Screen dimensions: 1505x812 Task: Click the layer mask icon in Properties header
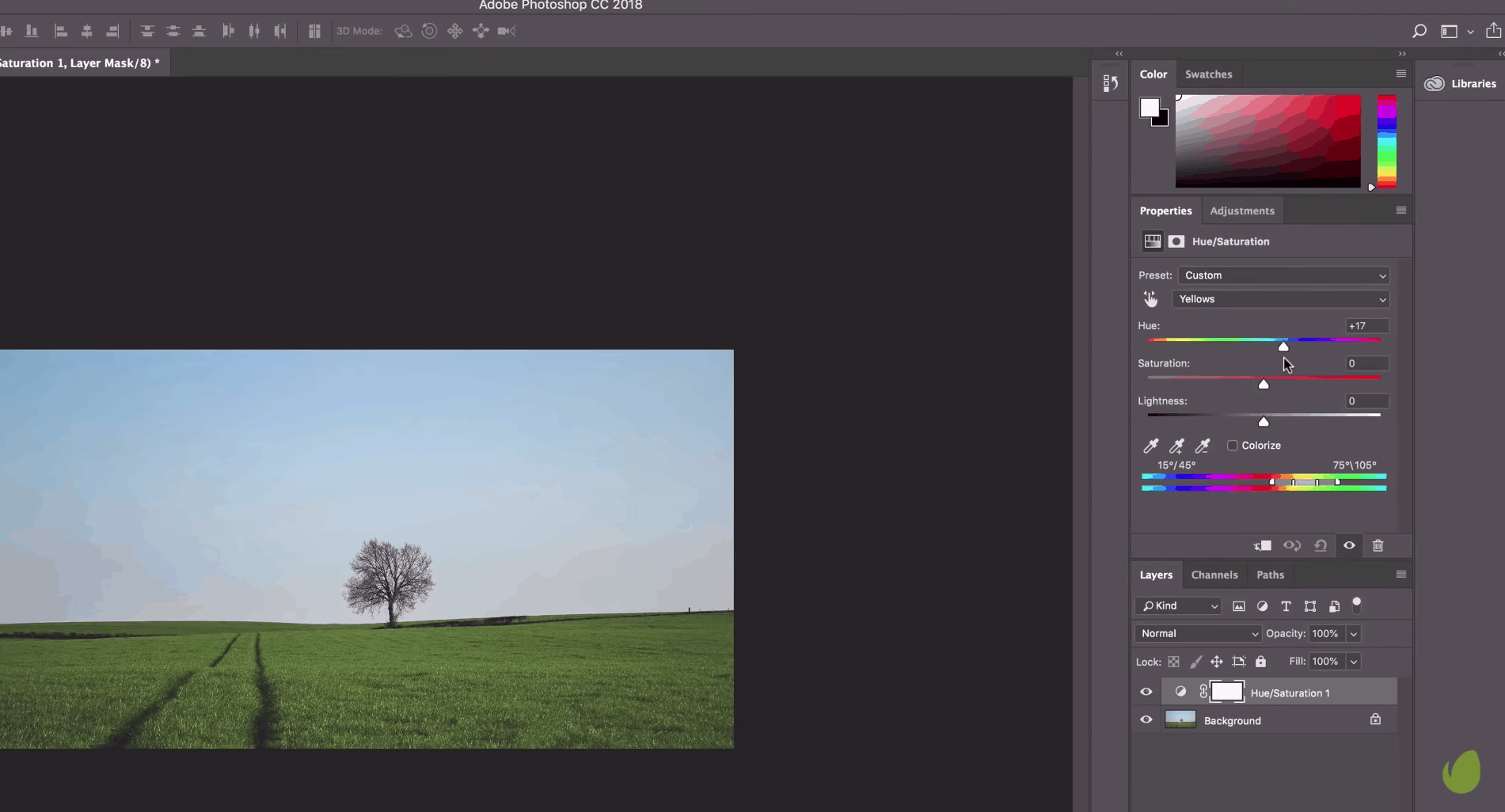pos(1176,241)
